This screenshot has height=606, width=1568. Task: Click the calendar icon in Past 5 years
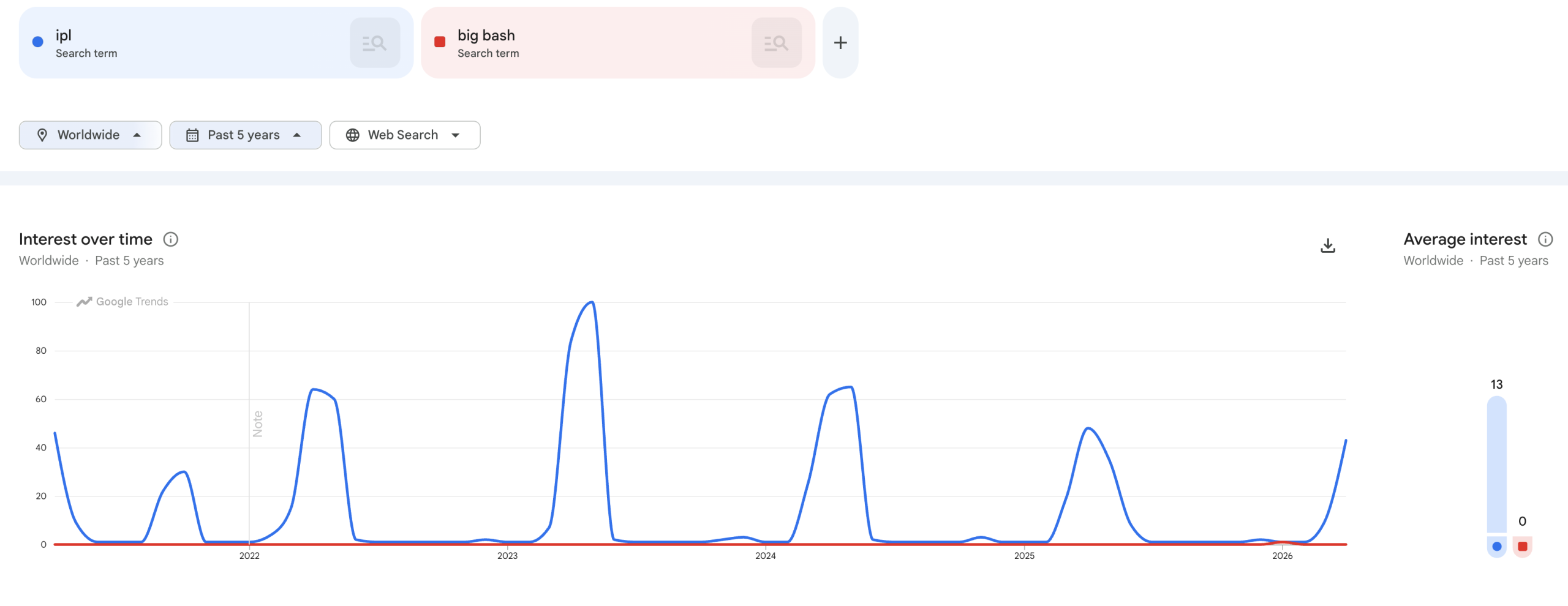point(192,135)
